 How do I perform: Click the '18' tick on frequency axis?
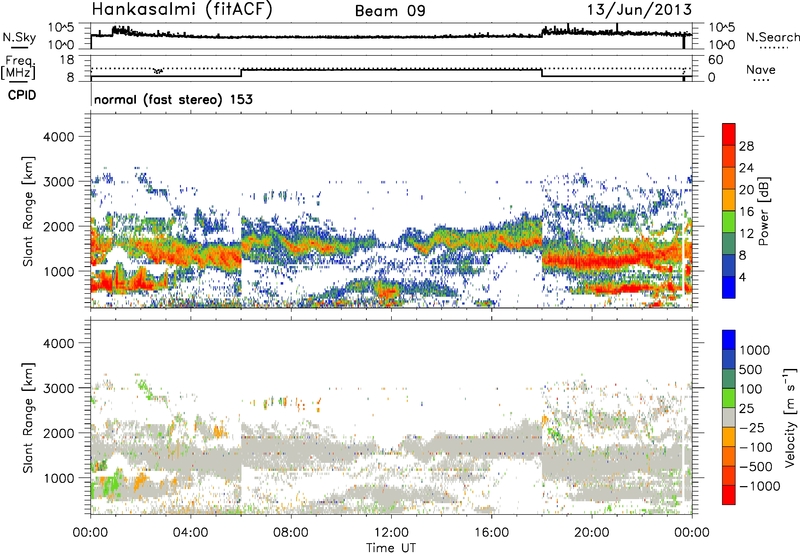coord(67,60)
